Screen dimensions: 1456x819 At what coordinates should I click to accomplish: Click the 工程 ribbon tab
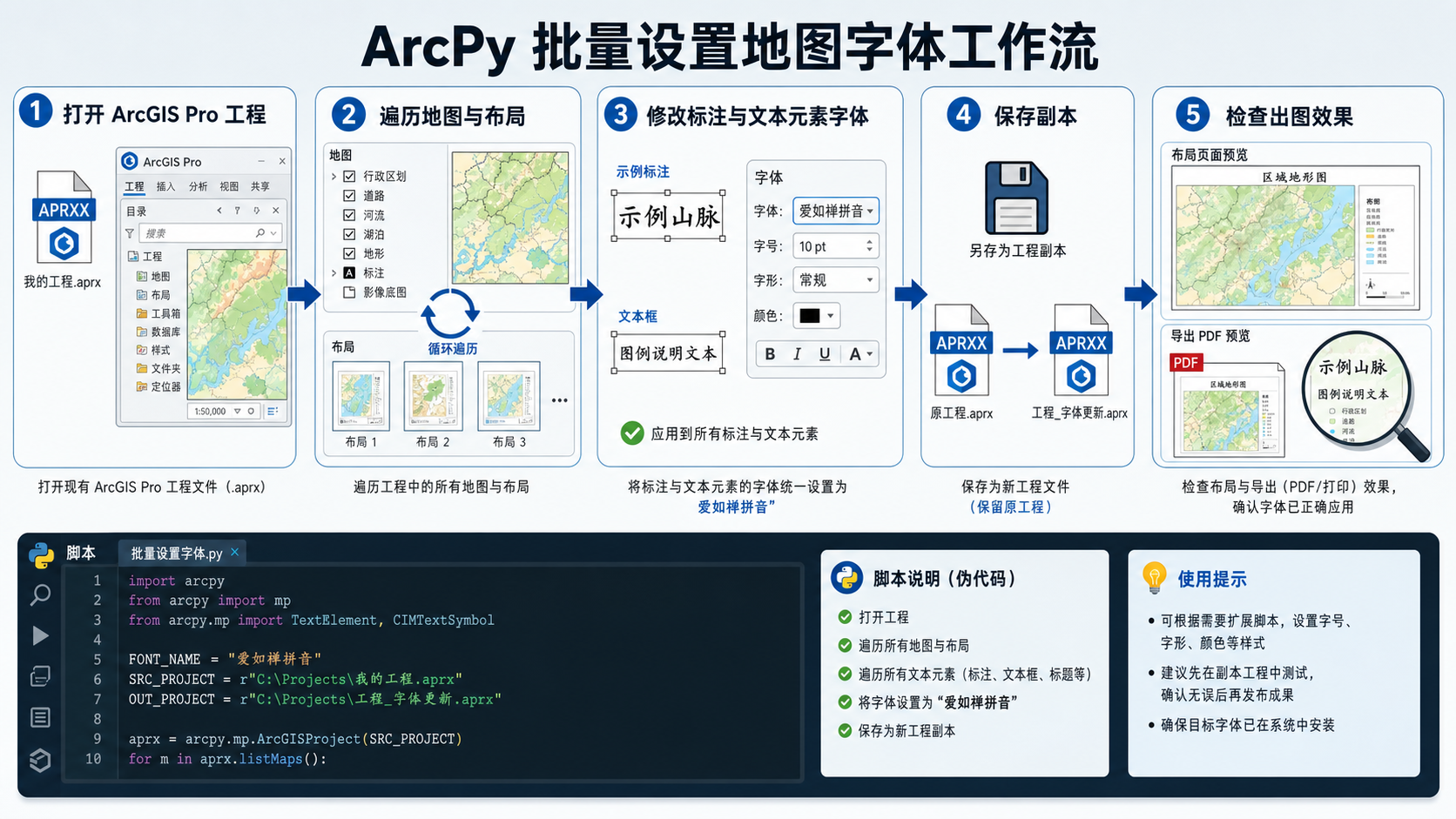click(134, 186)
